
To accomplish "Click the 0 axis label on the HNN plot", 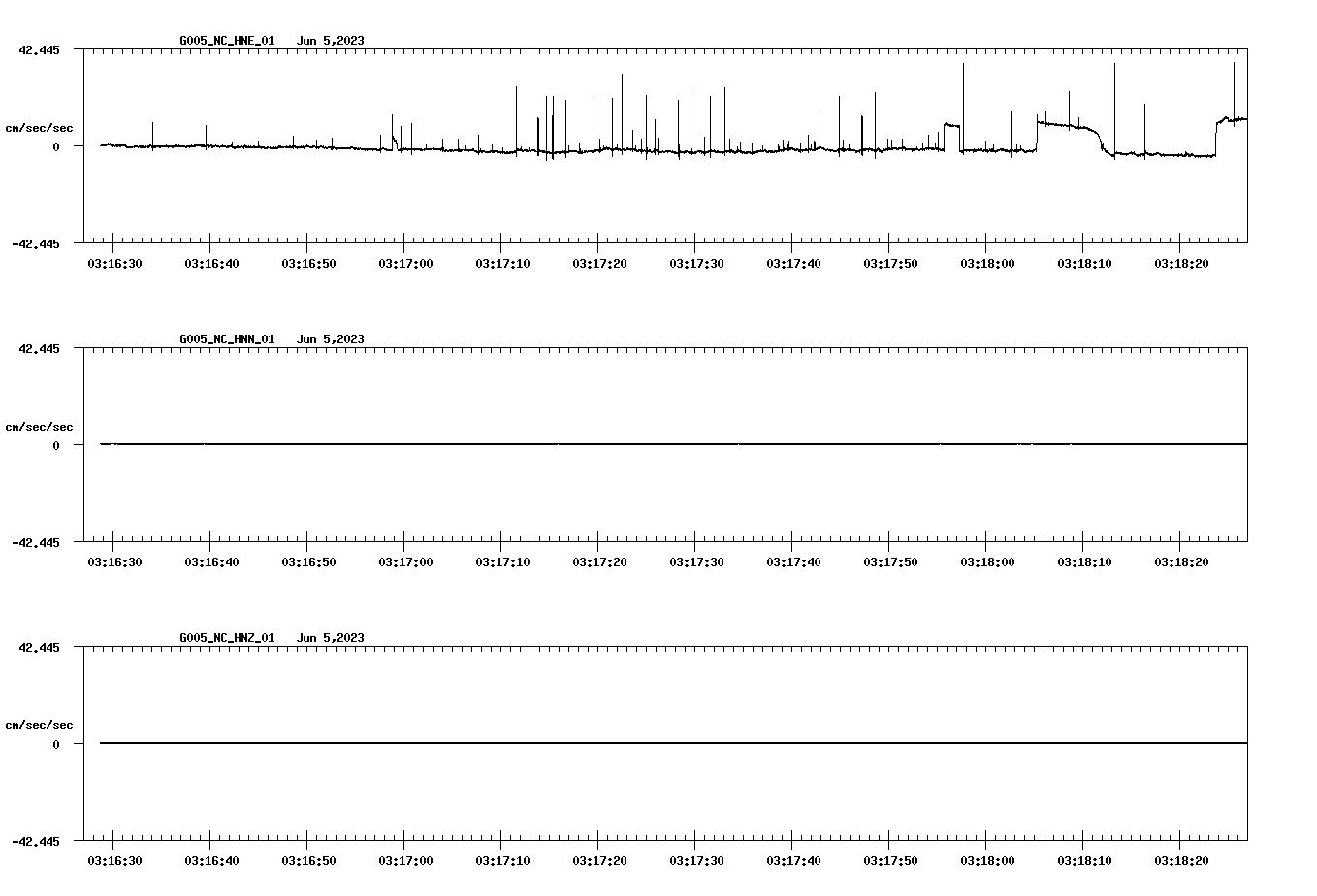I will (56, 445).
